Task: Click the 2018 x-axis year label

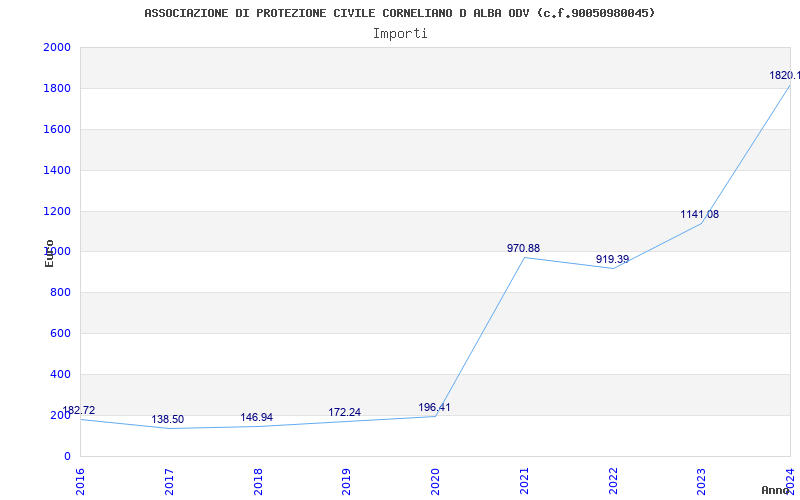Action: 258,481
